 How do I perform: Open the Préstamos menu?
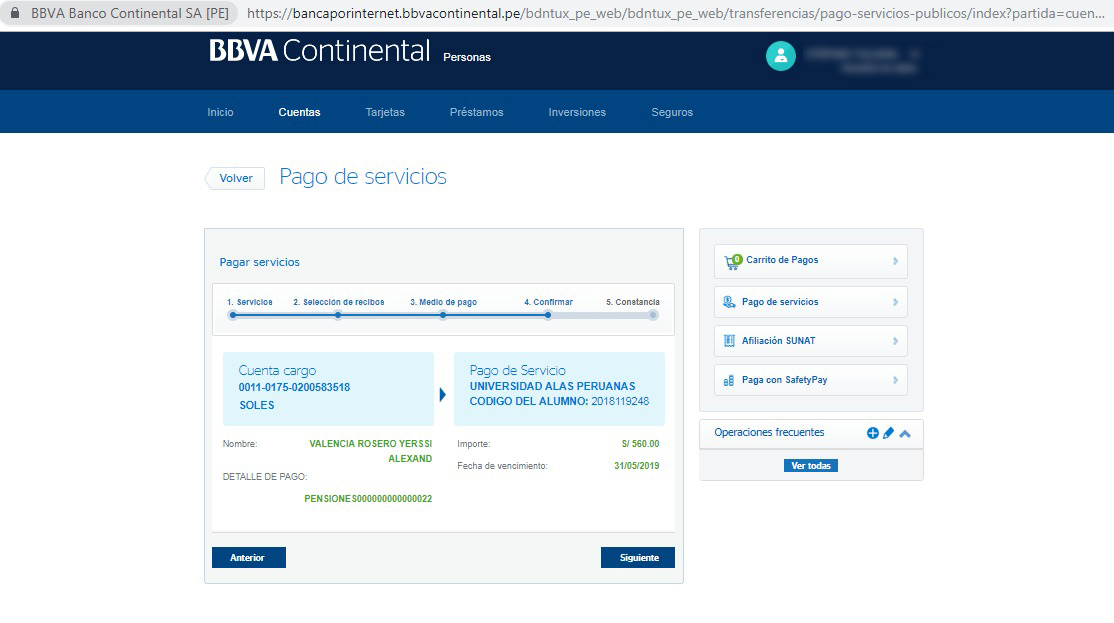(x=476, y=112)
